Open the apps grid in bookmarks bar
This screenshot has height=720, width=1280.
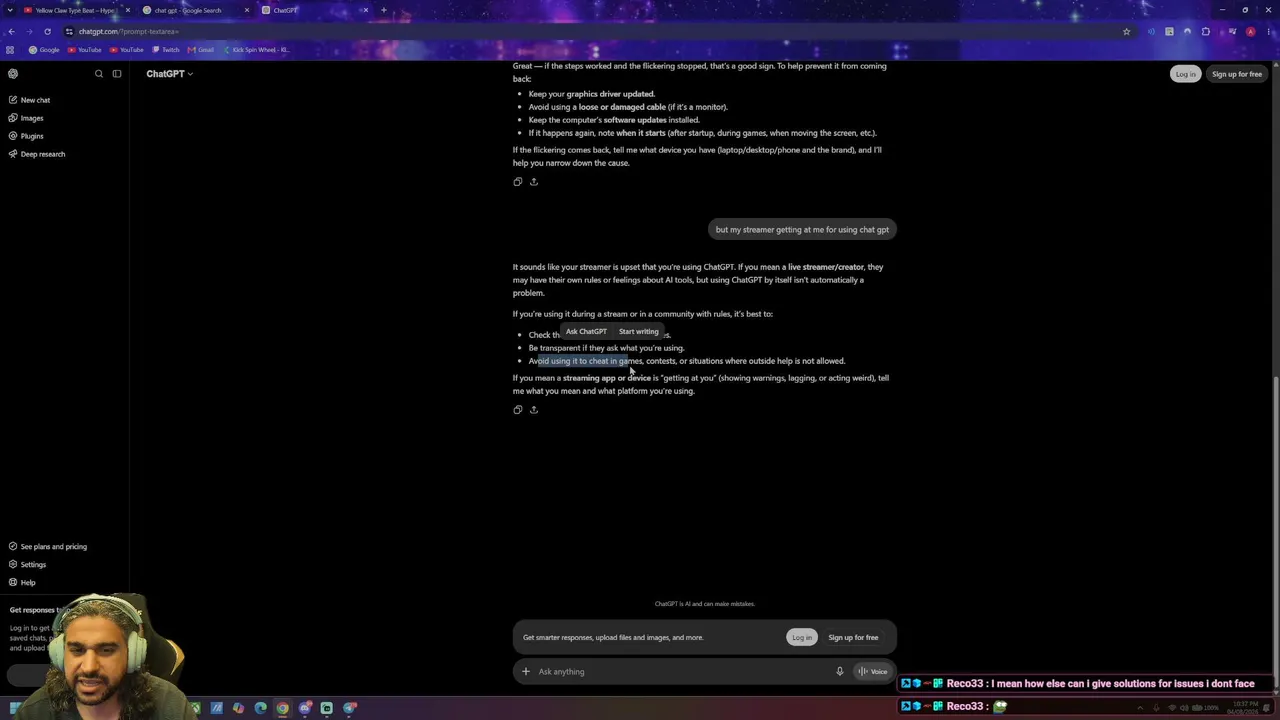(10, 50)
